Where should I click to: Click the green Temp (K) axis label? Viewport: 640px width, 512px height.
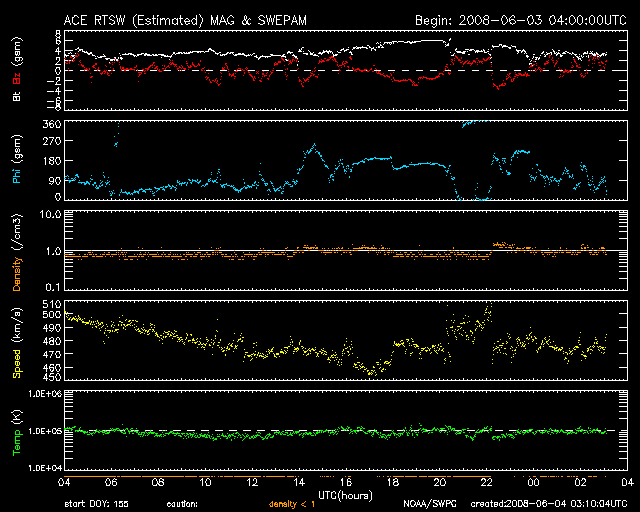[16, 432]
